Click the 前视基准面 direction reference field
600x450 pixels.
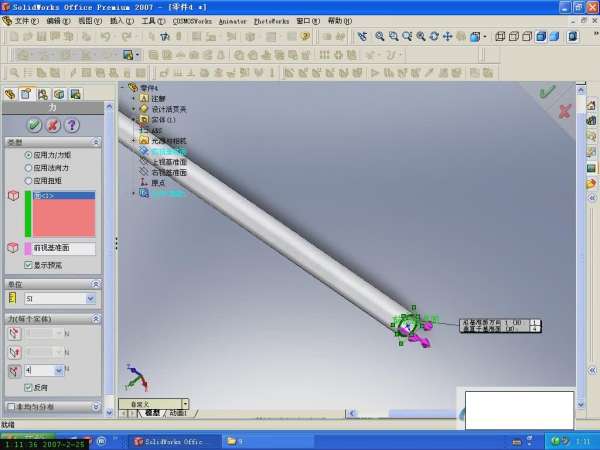(64, 248)
